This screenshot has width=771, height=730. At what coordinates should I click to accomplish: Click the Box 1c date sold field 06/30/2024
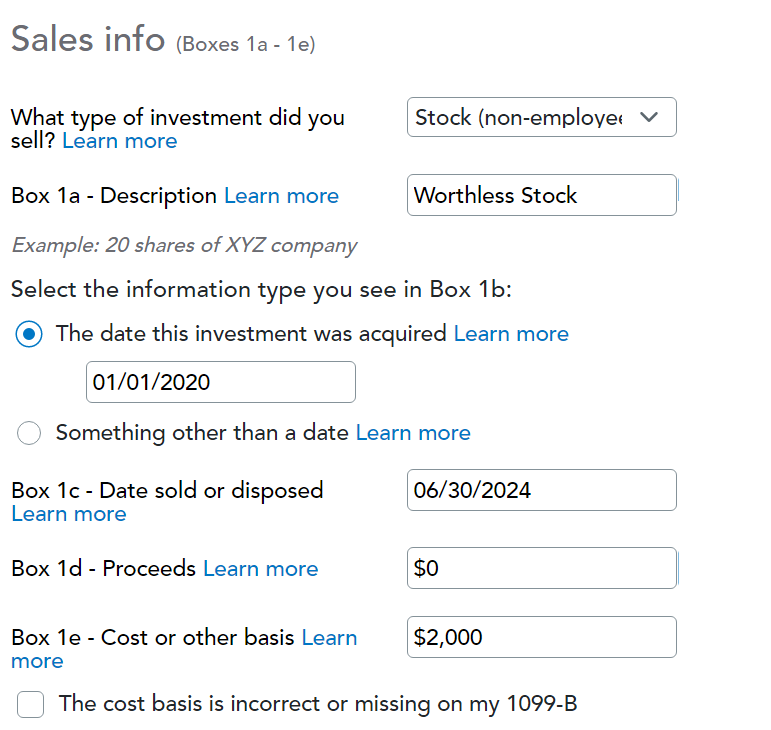(x=541, y=490)
